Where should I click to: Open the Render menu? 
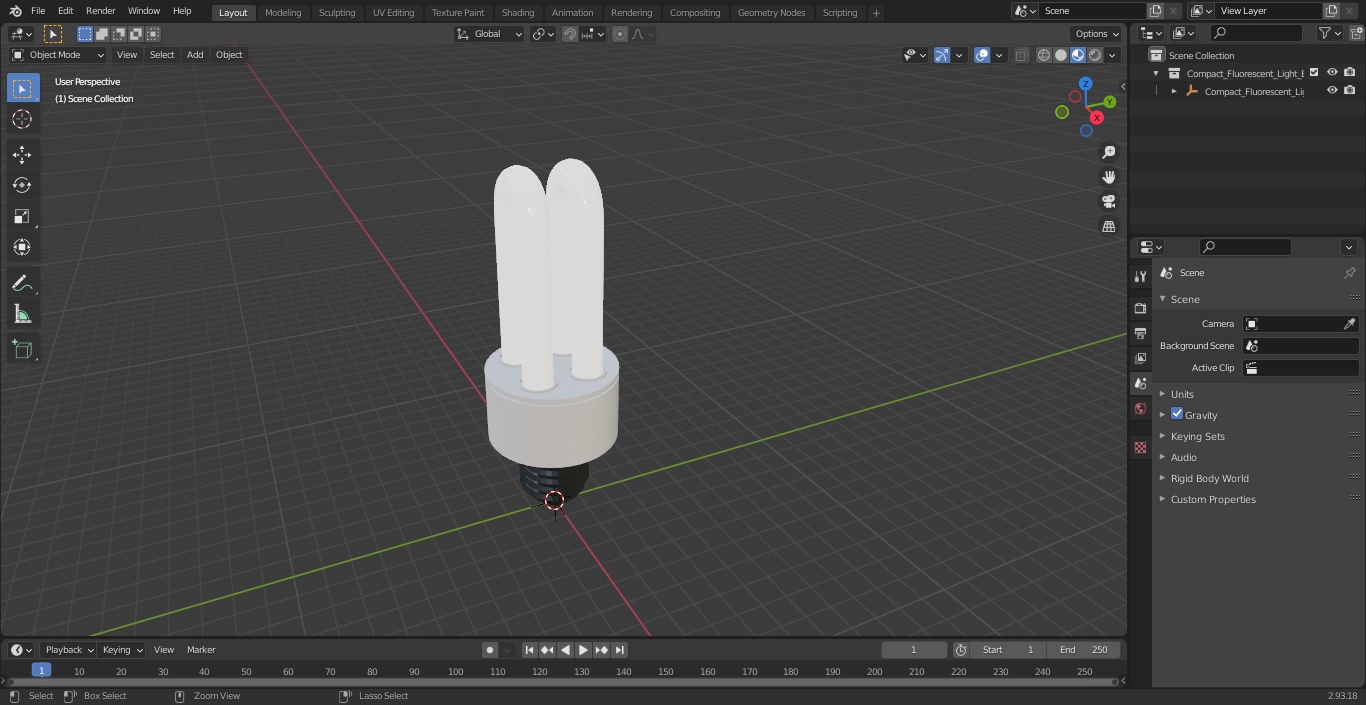point(100,11)
